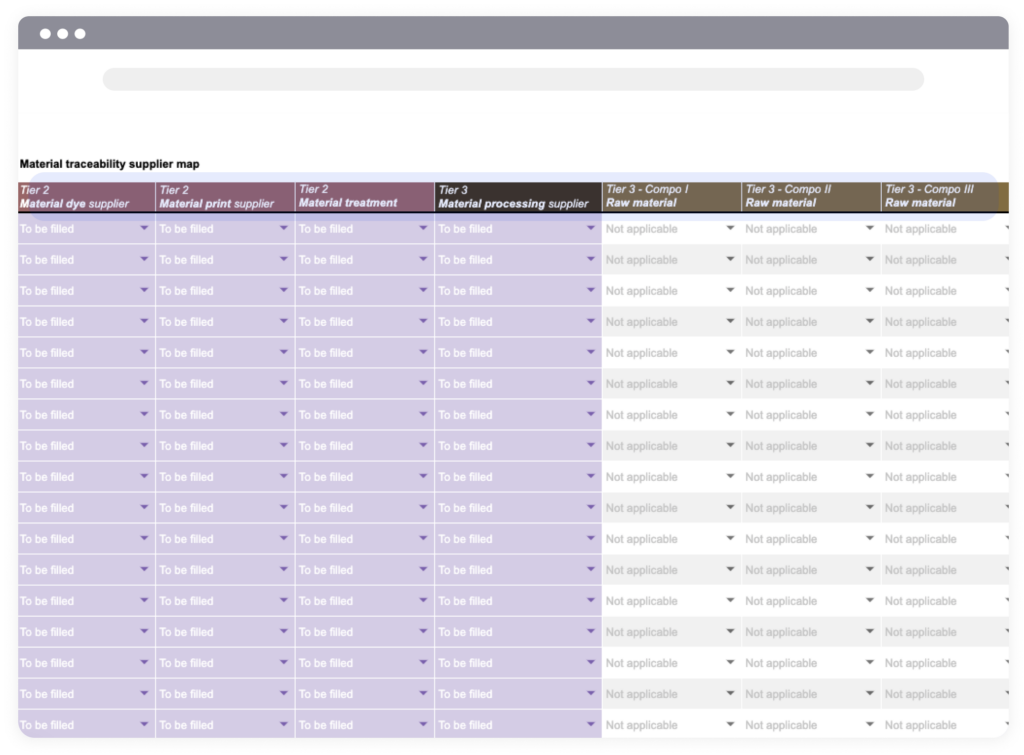Select the 'Tier 2 Material treatment' header
Image resolution: width=1024 pixels, height=755 pixels.
click(364, 197)
